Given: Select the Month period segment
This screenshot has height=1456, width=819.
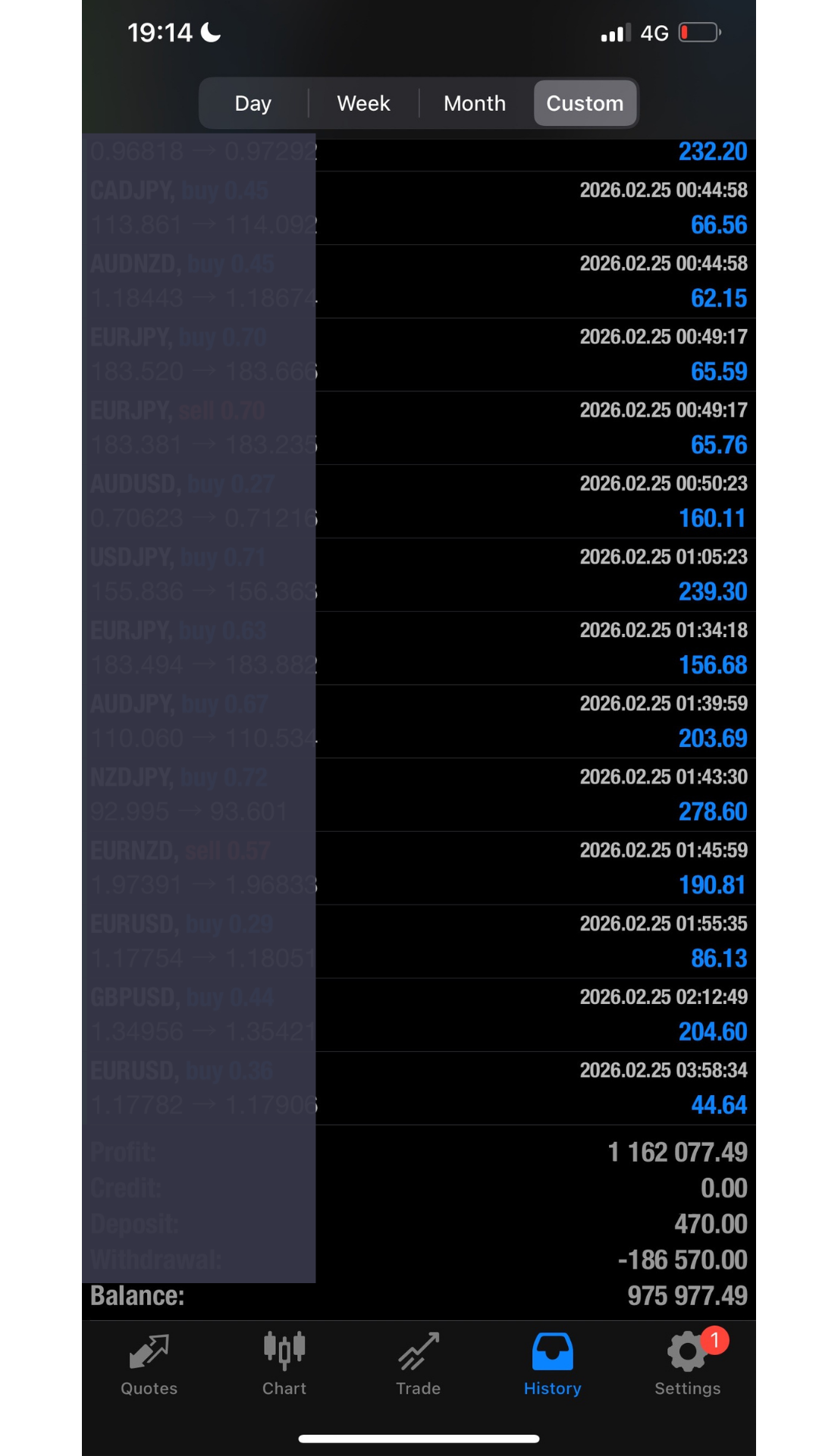Looking at the screenshot, I should click(475, 103).
